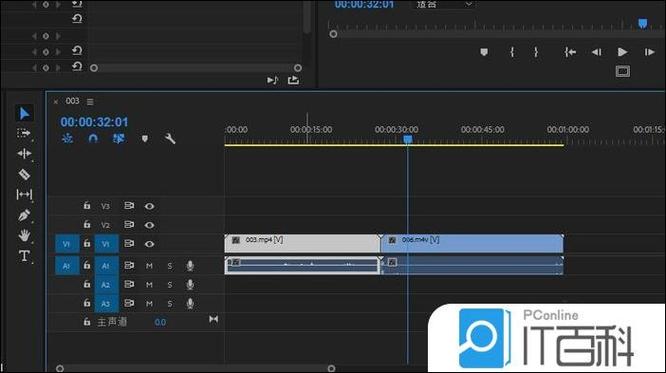
Task: Target track V3 label
Action: [x=105, y=206]
